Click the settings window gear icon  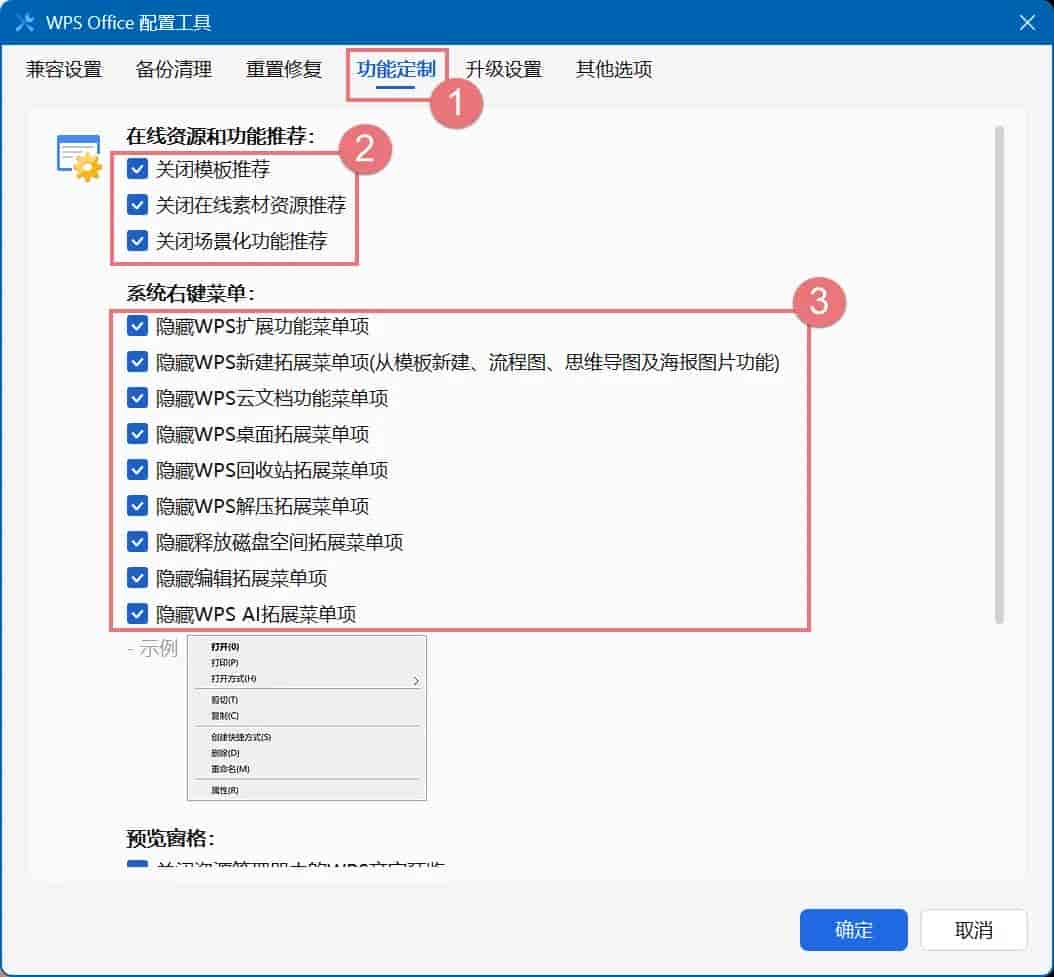point(79,158)
